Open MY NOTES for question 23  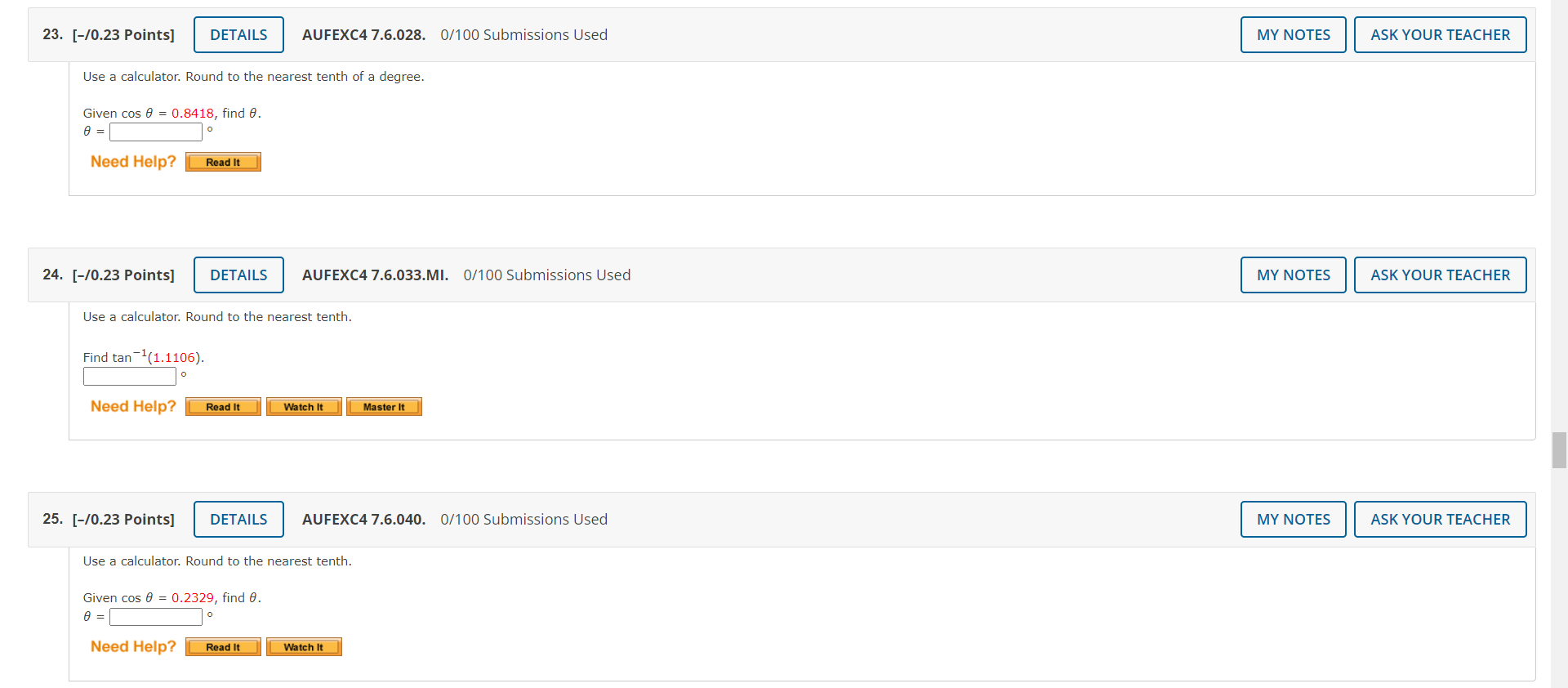point(1293,34)
